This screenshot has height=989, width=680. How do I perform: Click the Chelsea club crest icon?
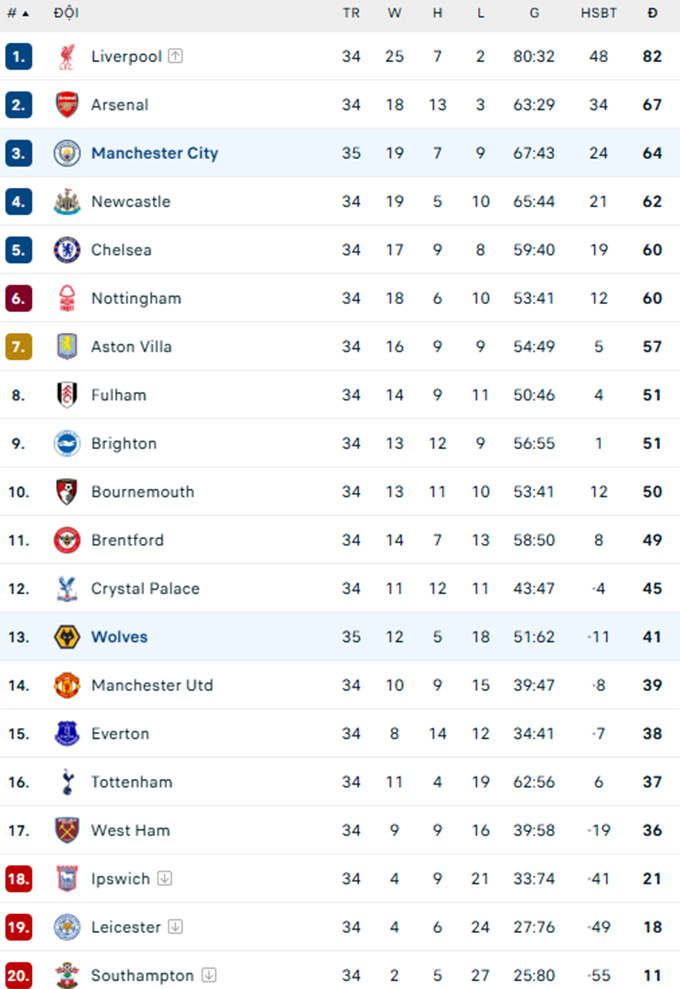(x=67, y=250)
